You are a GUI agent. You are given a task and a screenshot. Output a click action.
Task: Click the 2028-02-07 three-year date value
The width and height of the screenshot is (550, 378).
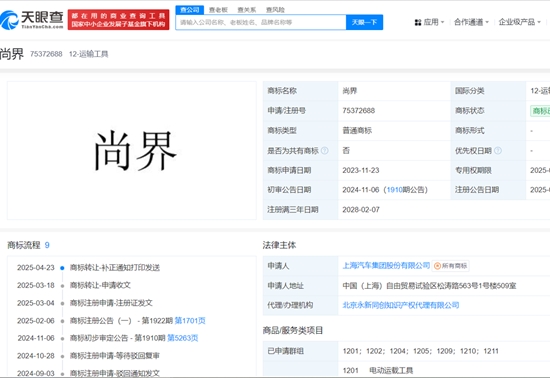tap(361, 210)
